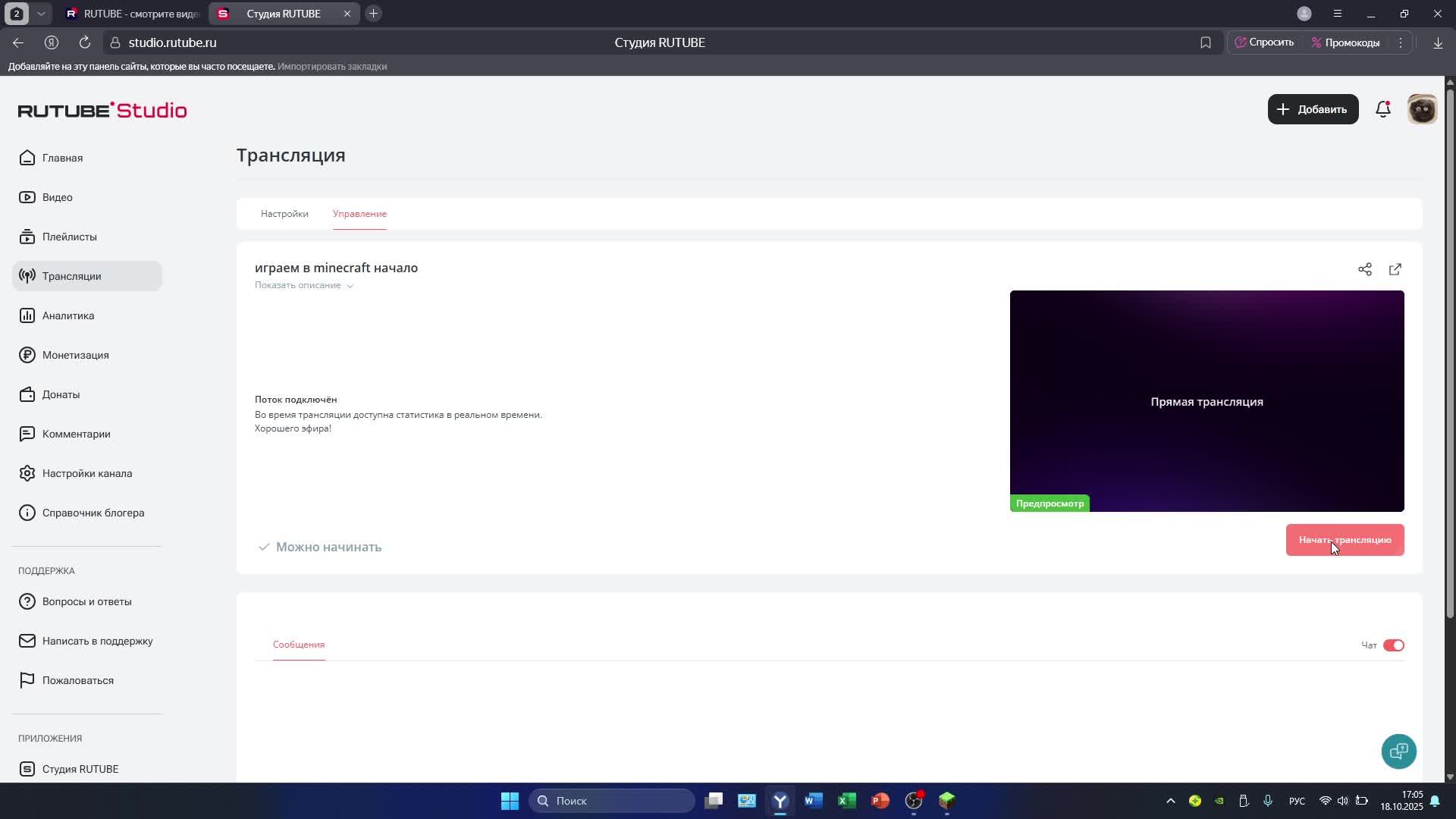Click the share icon above stream preview
Viewport: 1456px width, 819px height.
pyautogui.click(x=1365, y=269)
